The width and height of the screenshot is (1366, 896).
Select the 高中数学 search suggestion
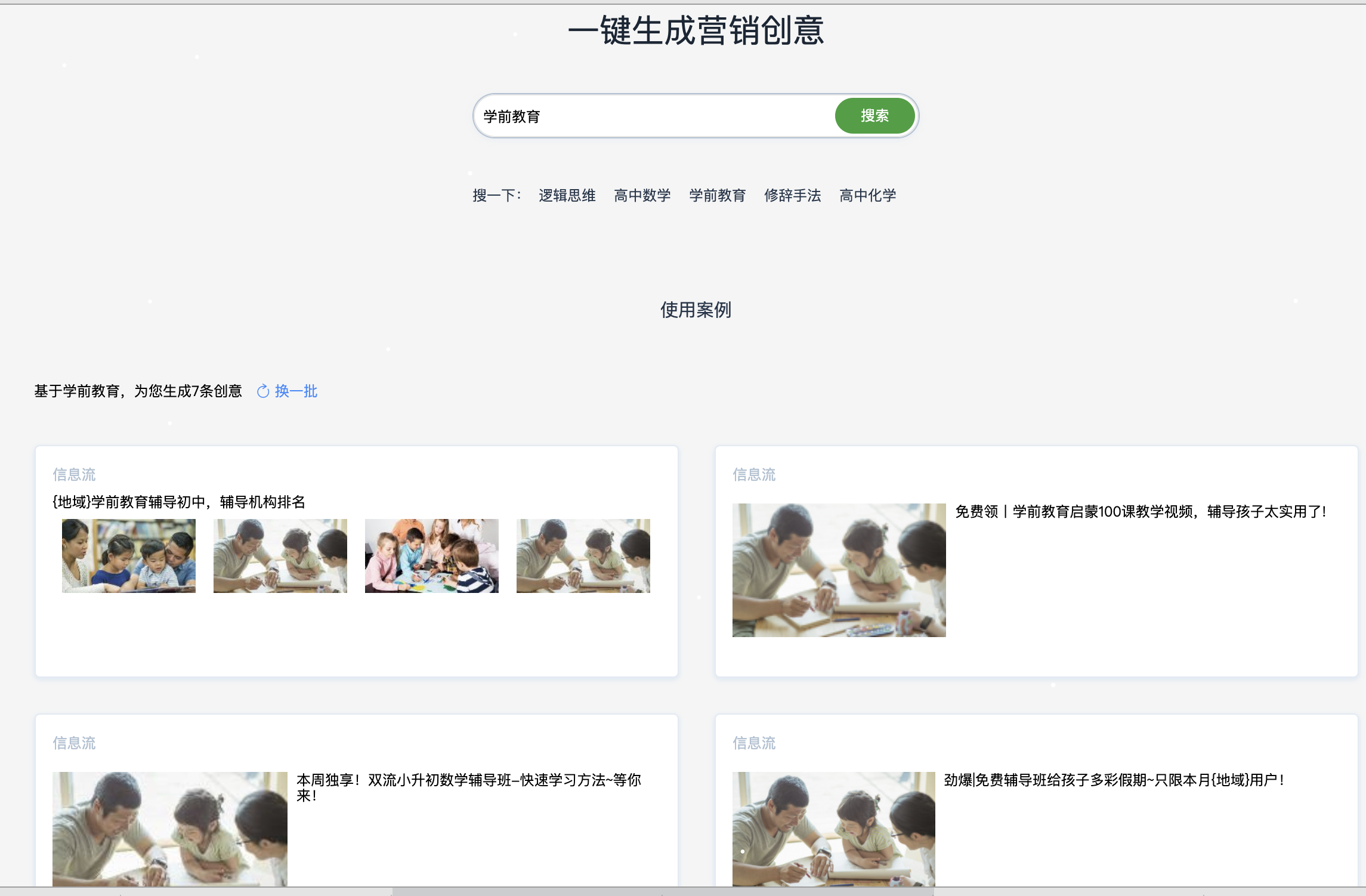pyautogui.click(x=642, y=195)
